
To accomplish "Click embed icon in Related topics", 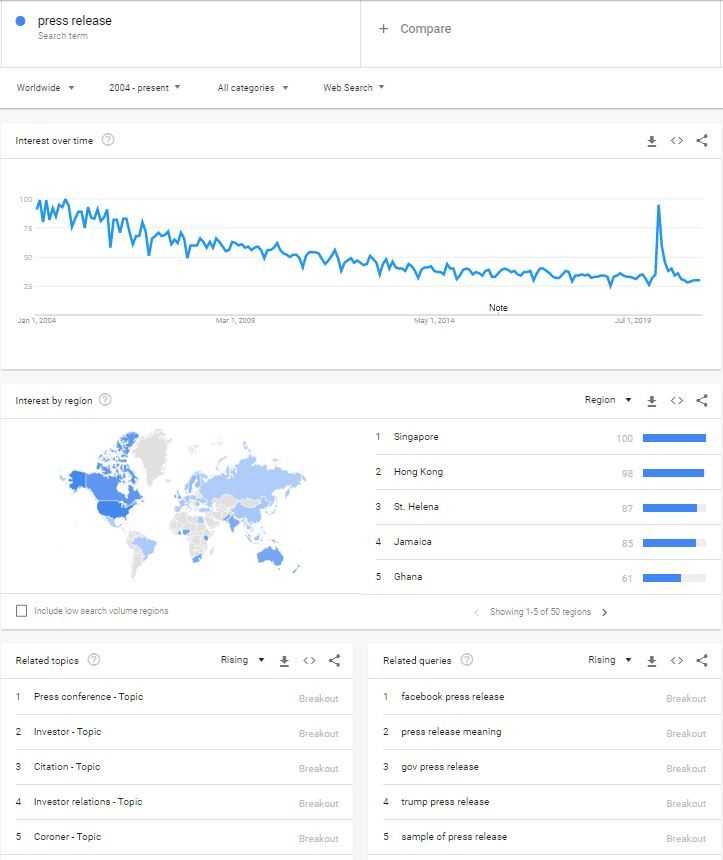I will point(309,661).
